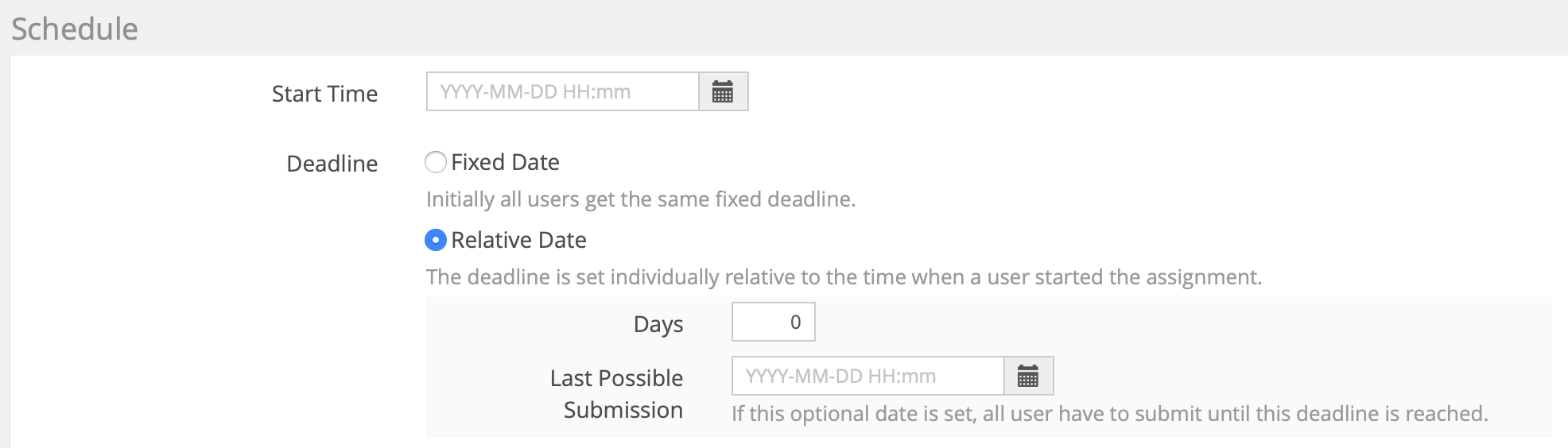
Task: Click the 'Schedule' section heading
Action: point(75,29)
